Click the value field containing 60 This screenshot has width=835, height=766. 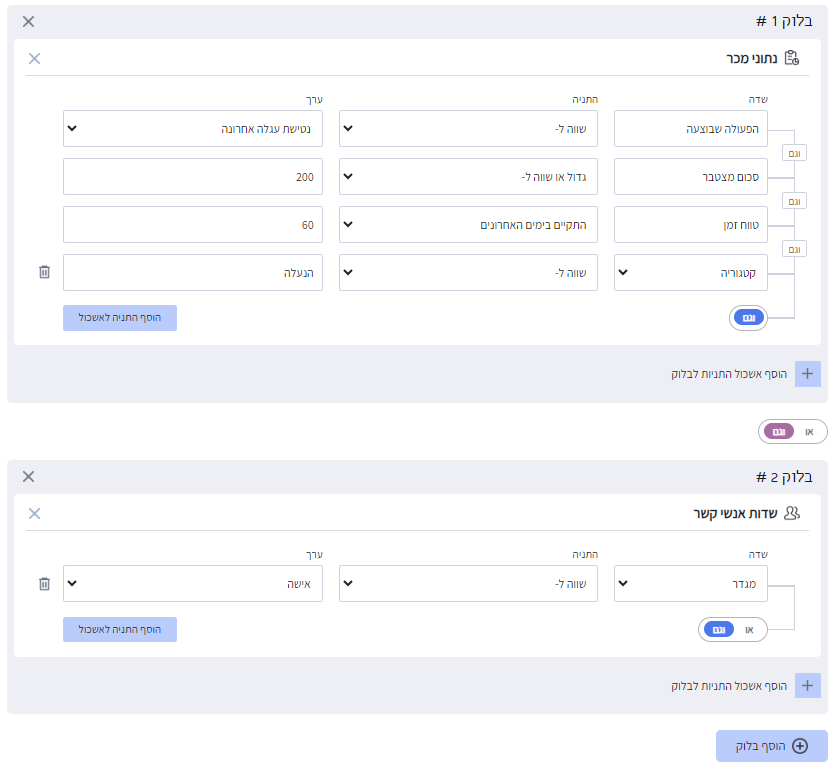(x=193, y=224)
